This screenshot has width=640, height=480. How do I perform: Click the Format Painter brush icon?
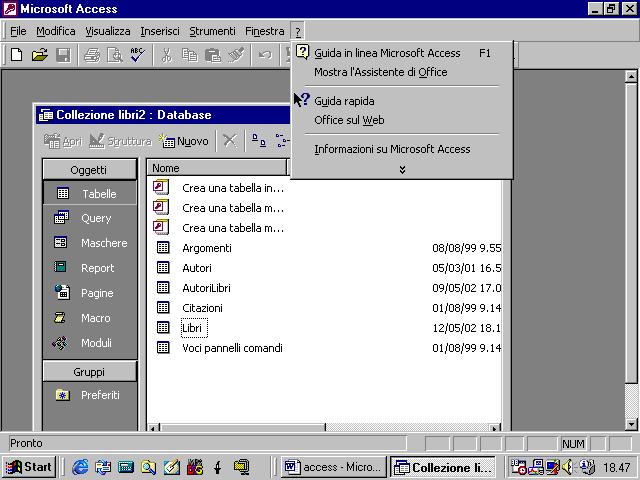pyautogui.click(x=236, y=55)
